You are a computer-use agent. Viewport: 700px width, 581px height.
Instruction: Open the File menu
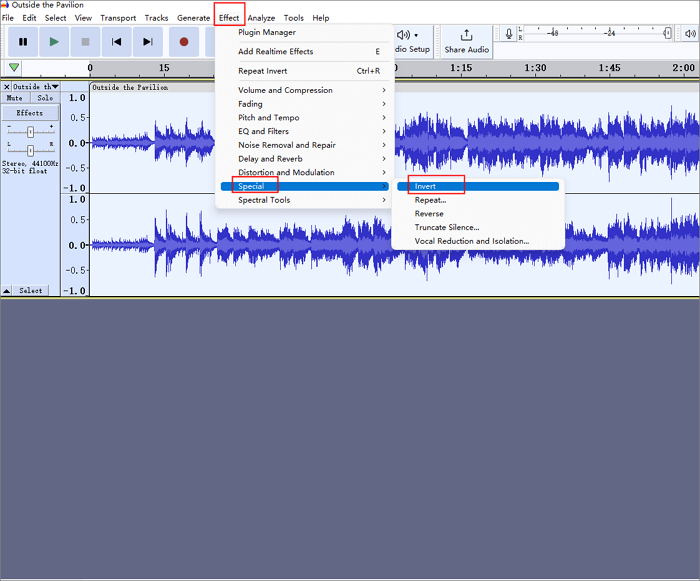(x=8, y=18)
